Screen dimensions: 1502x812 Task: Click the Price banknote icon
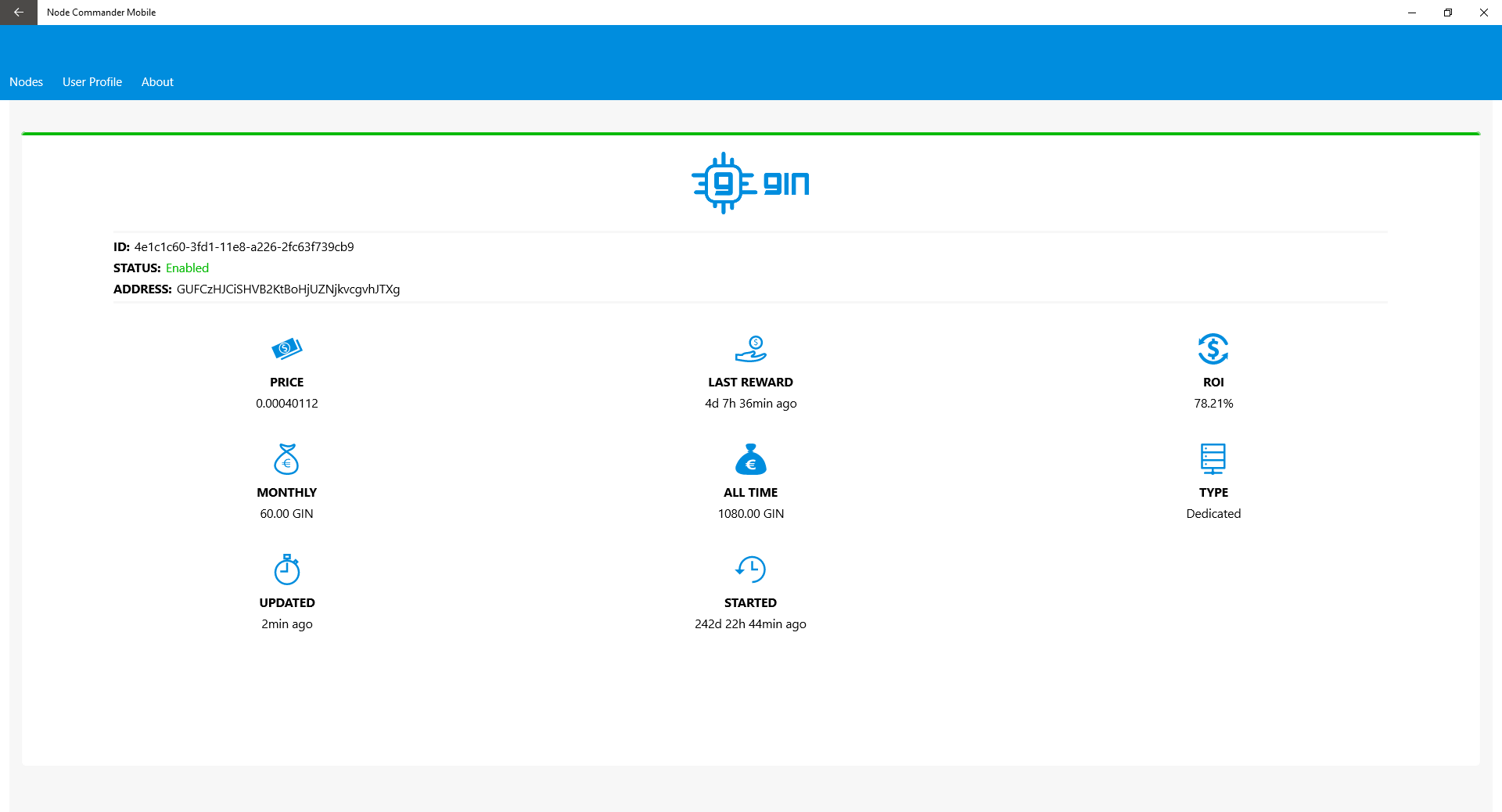[286, 348]
